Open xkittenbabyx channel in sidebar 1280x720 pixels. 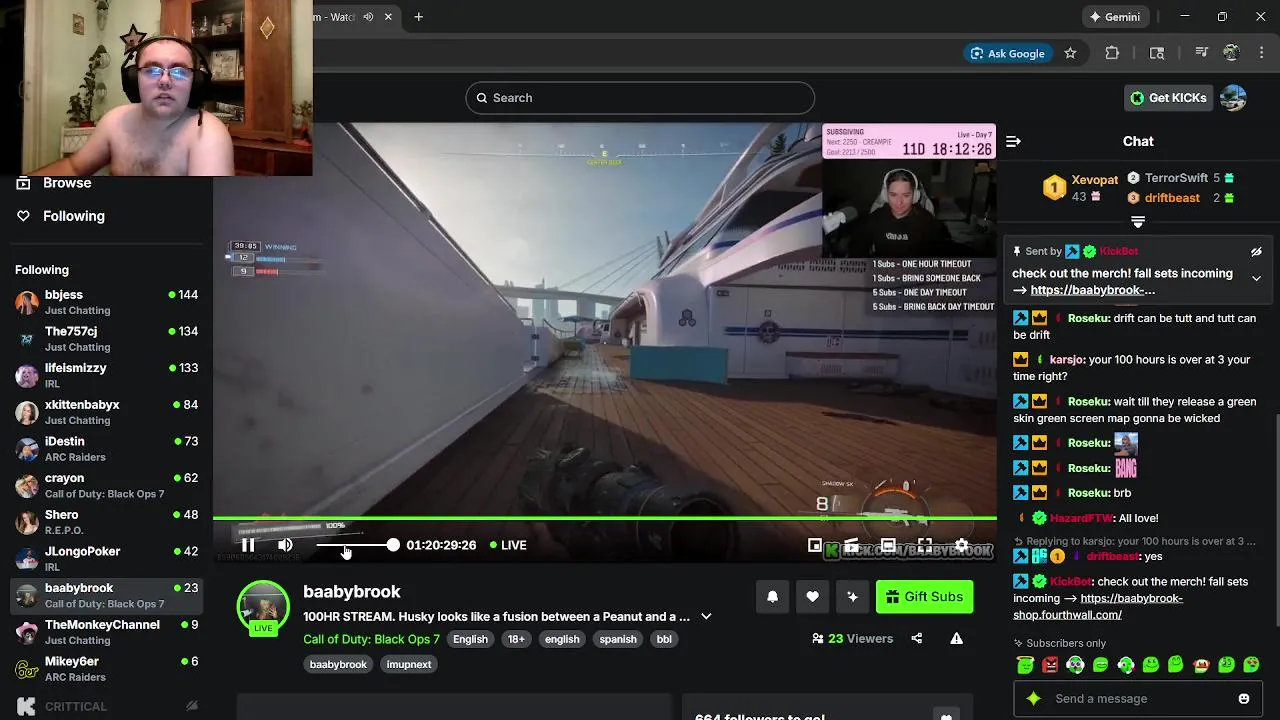click(106, 412)
